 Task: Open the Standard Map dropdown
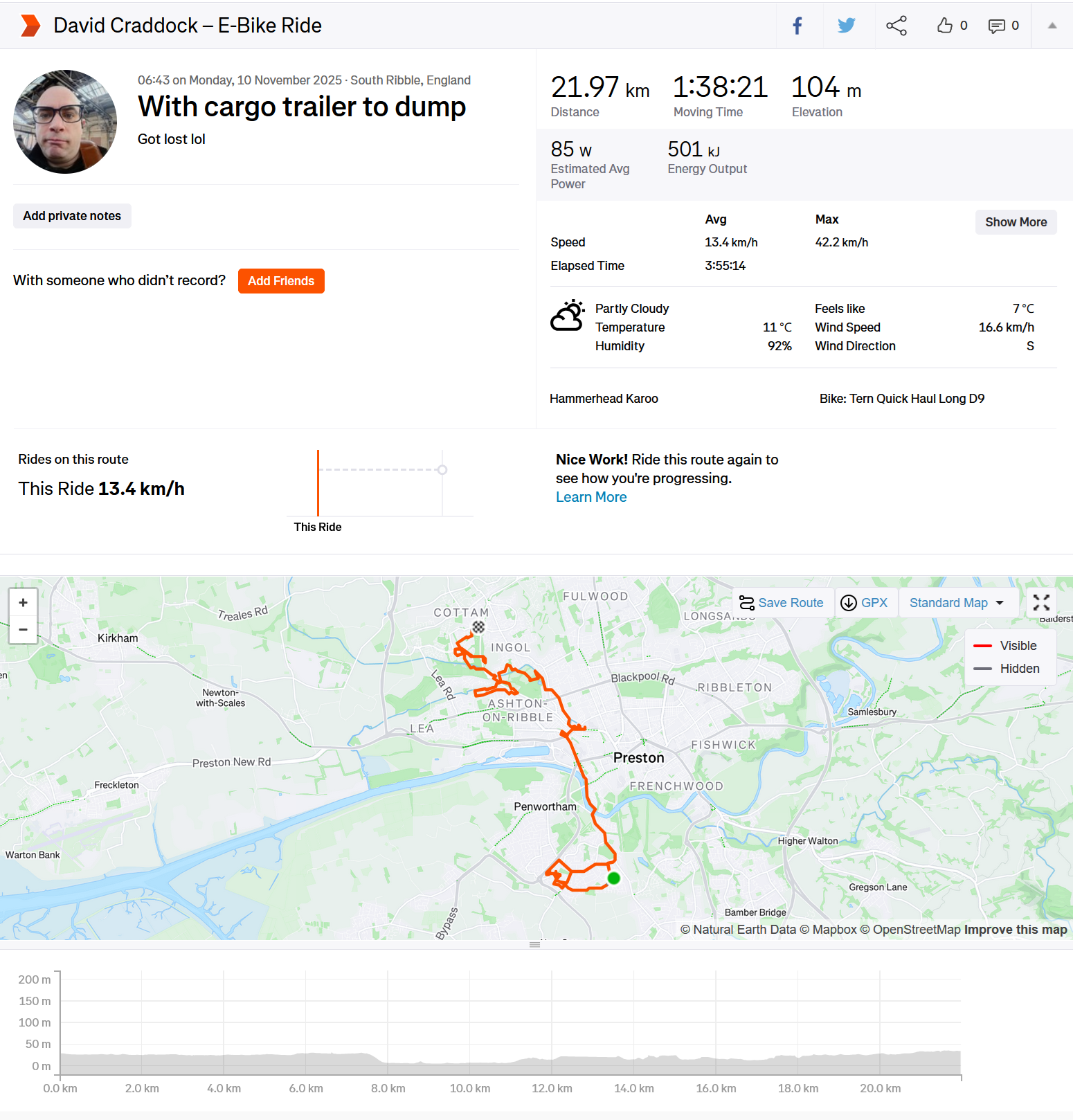coord(957,603)
